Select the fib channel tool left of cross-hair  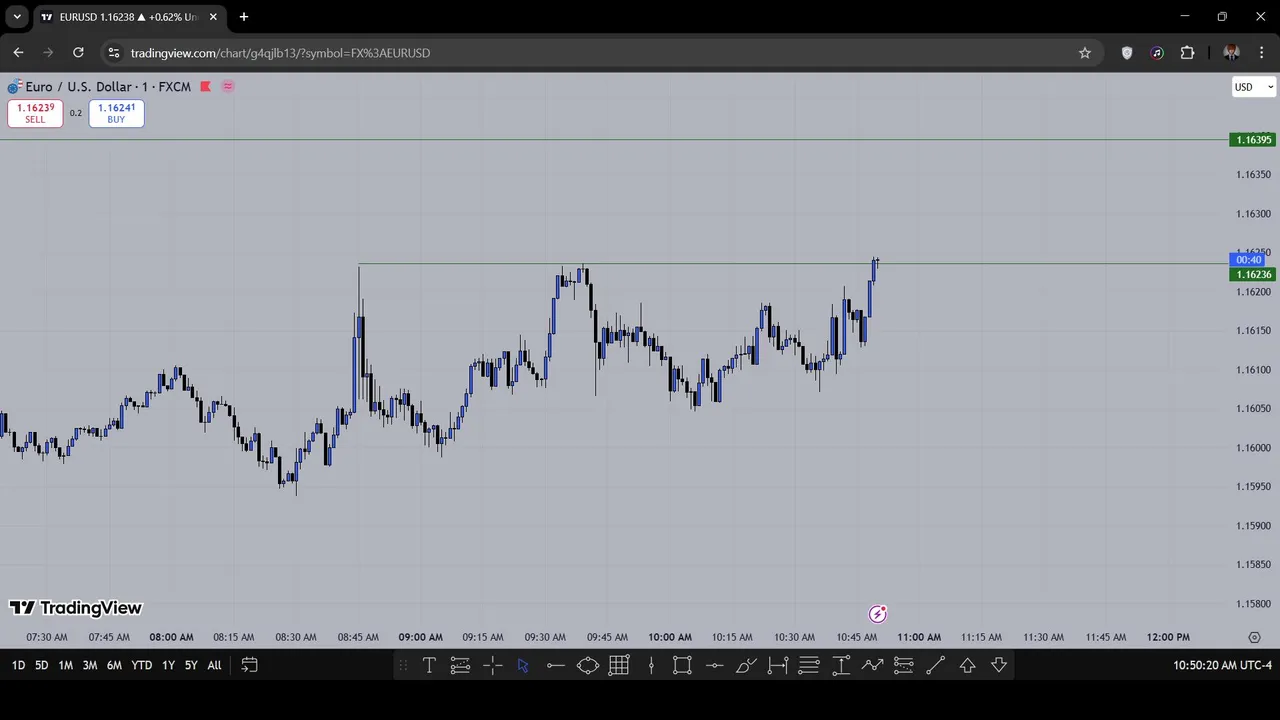click(460, 665)
